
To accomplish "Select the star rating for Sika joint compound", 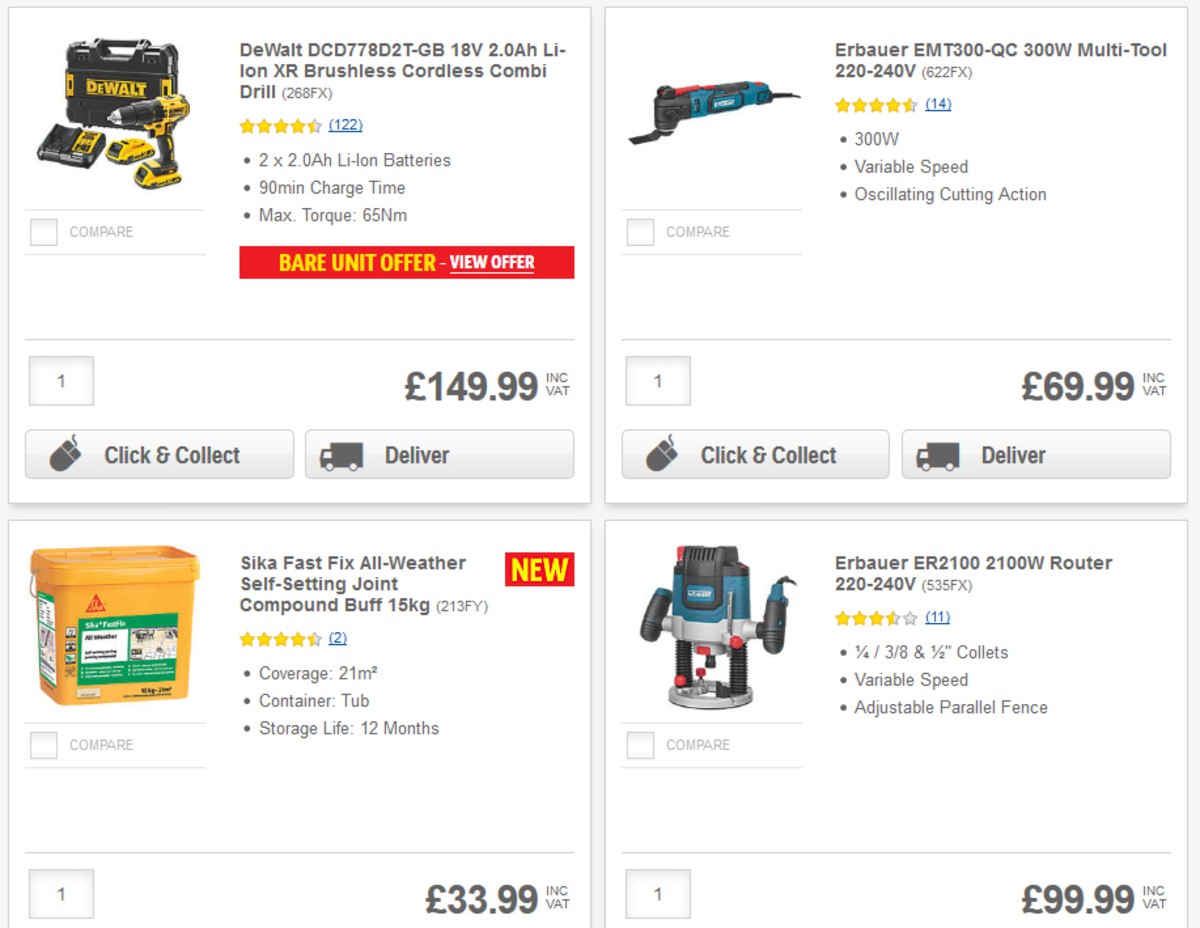I will pos(281,638).
